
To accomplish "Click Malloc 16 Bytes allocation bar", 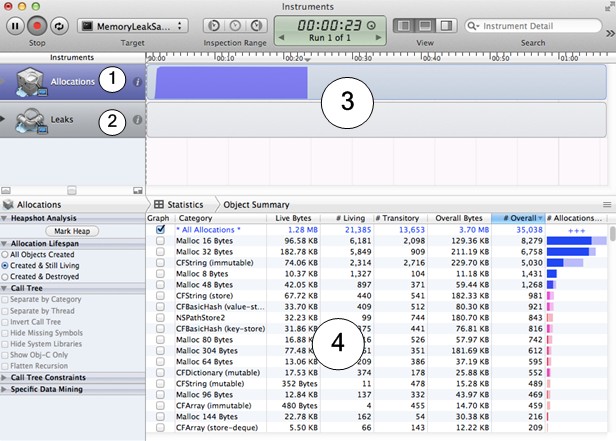I will (576, 241).
